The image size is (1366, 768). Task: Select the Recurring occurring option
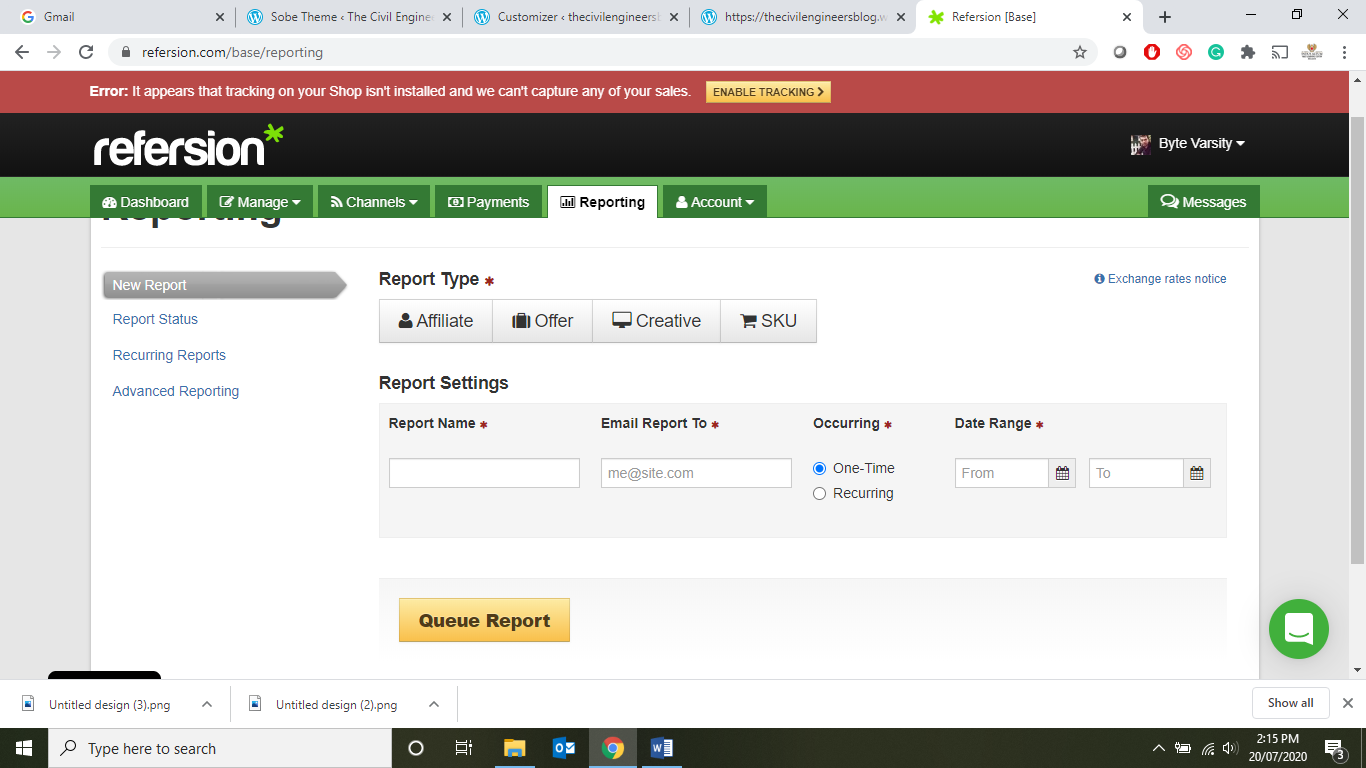tap(820, 493)
